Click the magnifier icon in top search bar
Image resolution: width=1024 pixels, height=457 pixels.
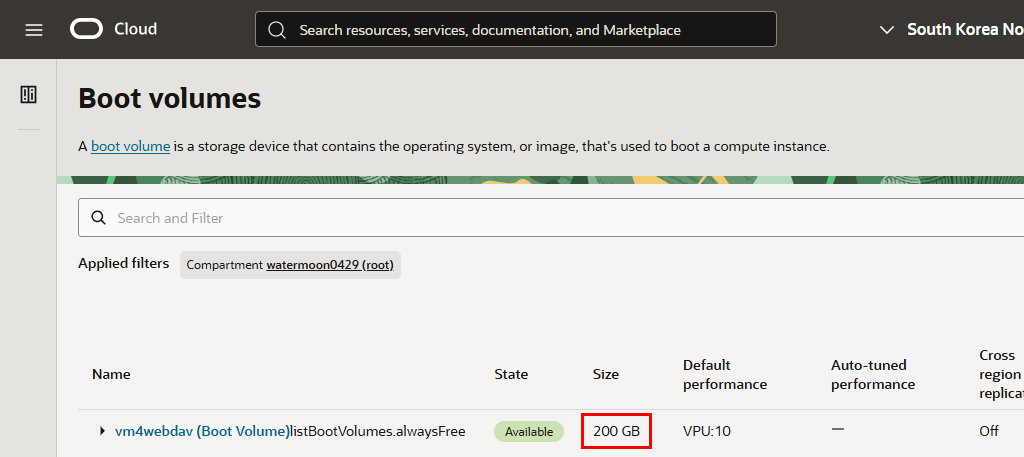tap(277, 30)
